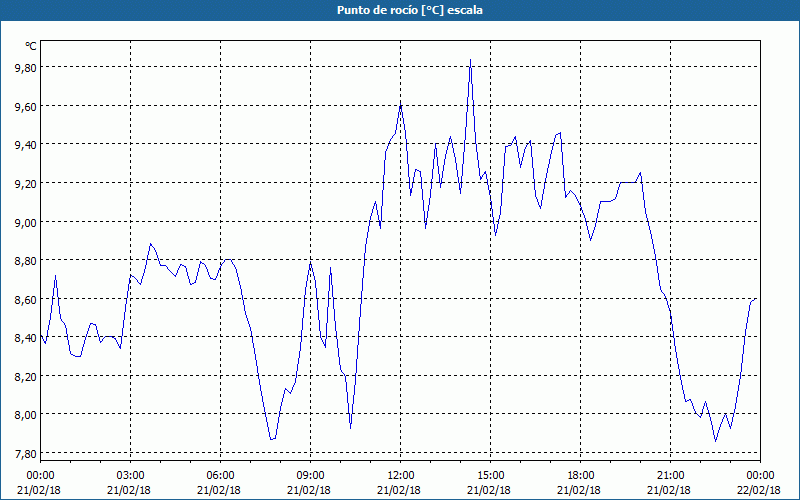Select the 7,80 y-axis label

[26, 453]
